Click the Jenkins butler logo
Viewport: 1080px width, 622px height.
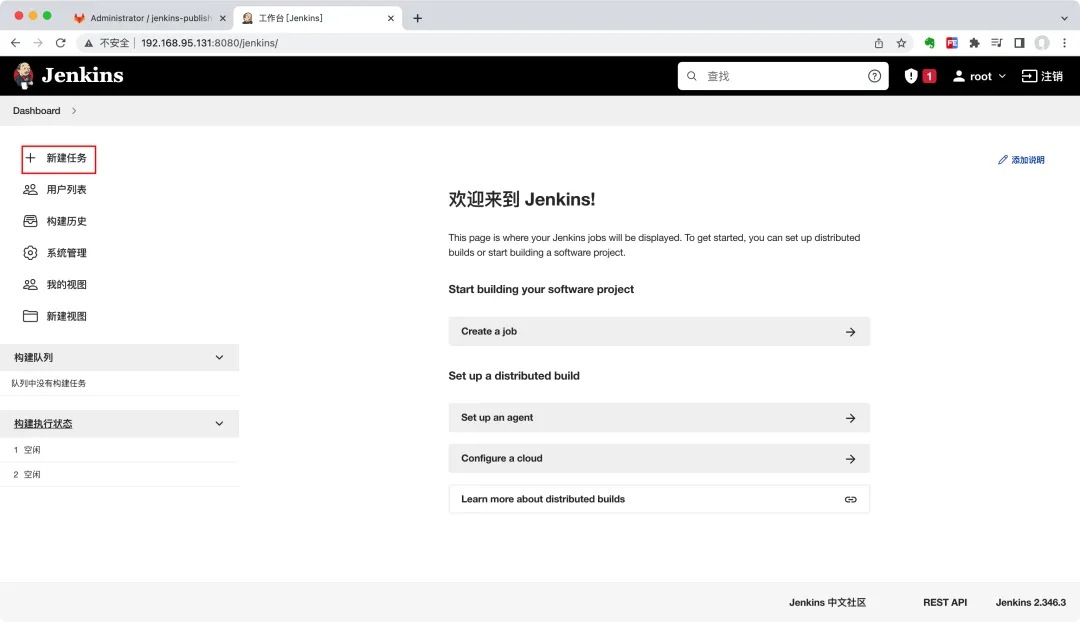(x=24, y=76)
